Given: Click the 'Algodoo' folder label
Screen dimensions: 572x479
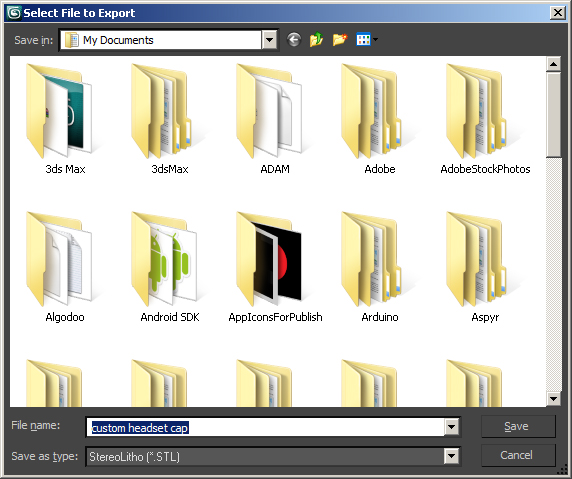Looking at the screenshot, I should (65, 317).
